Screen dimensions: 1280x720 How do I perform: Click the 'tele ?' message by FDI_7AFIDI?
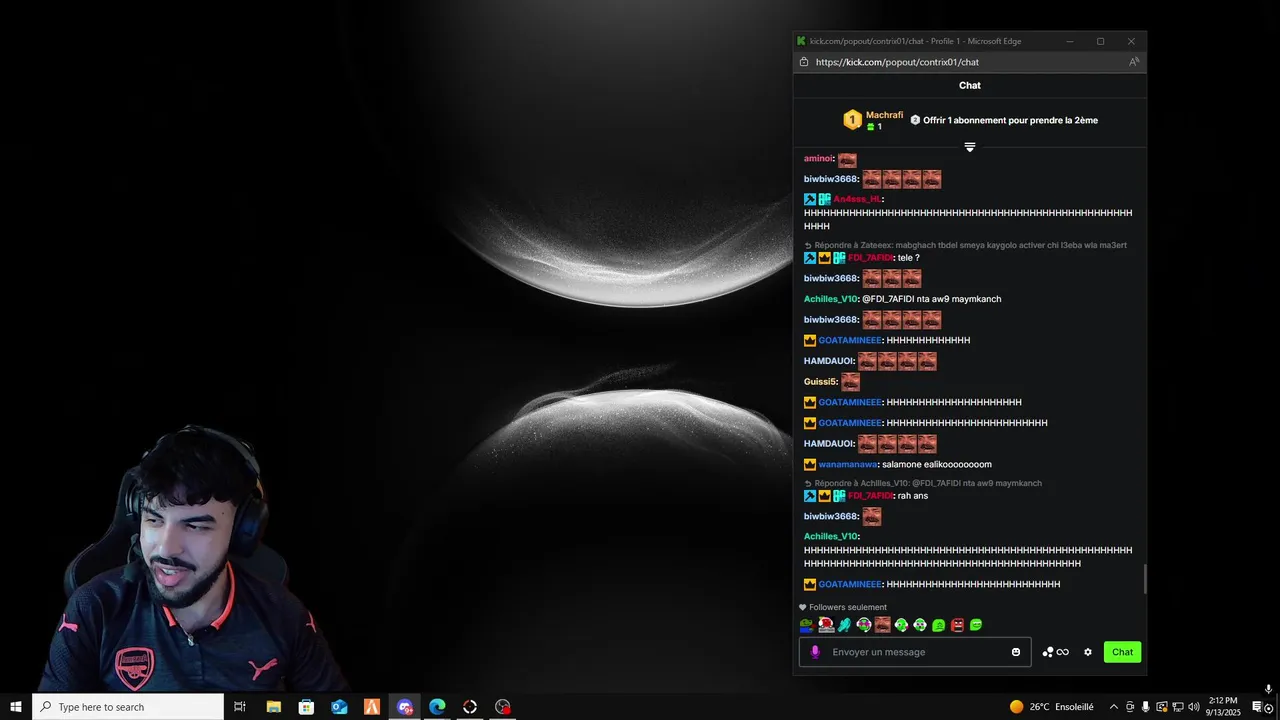(909, 258)
